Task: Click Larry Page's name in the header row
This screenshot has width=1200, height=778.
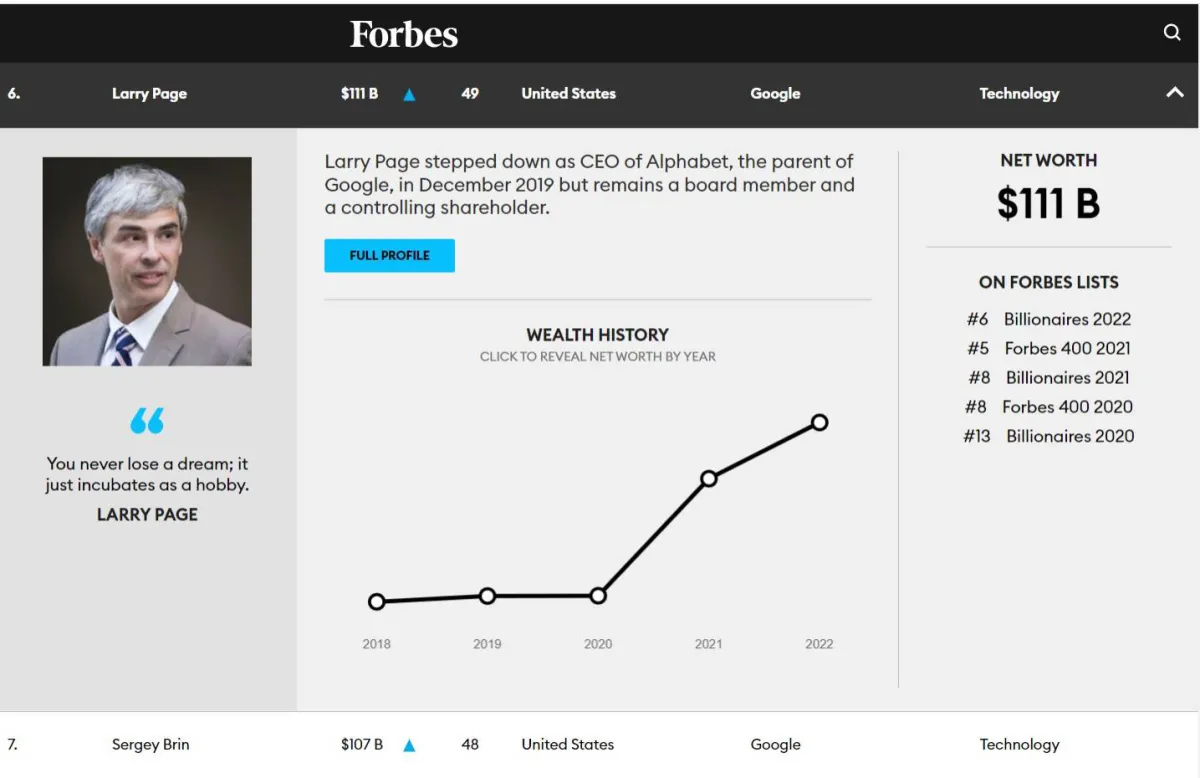Action: coord(149,93)
